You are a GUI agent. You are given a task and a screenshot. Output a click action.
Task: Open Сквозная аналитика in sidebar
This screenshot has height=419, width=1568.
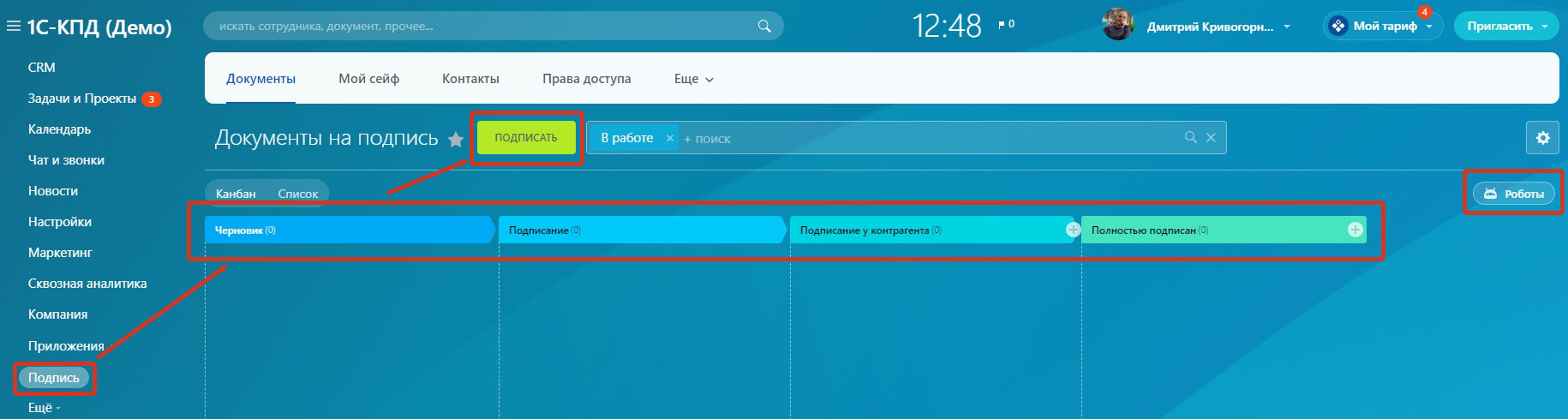(87, 284)
